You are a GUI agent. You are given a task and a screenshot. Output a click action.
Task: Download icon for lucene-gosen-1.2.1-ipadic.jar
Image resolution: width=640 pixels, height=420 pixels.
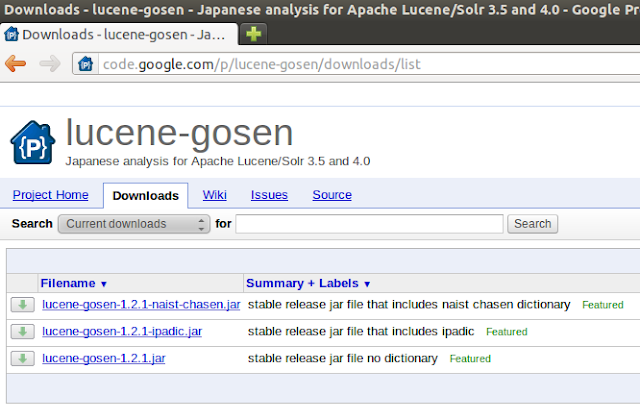click(x=22, y=331)
